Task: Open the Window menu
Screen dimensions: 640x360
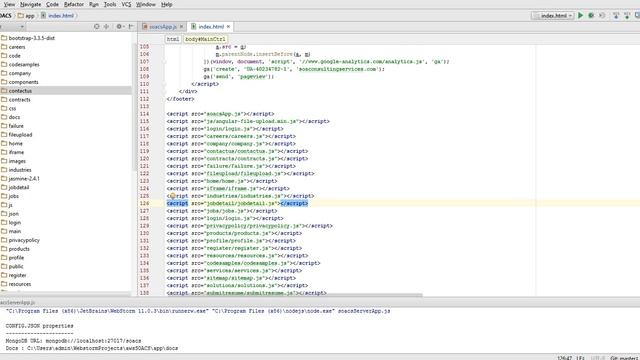Action: (146, 4)
